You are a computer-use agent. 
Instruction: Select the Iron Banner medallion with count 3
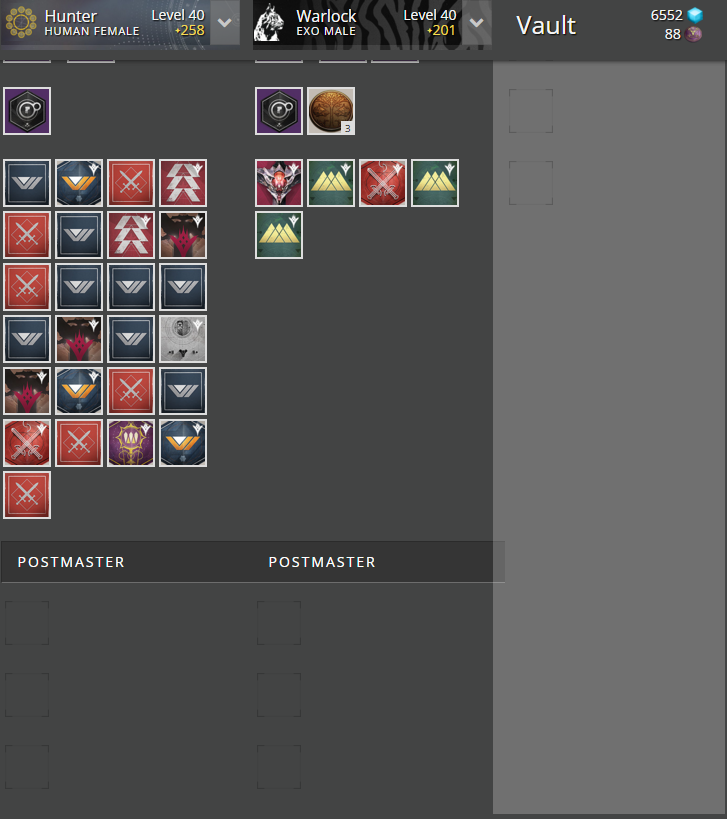click(x=331, y=111)
